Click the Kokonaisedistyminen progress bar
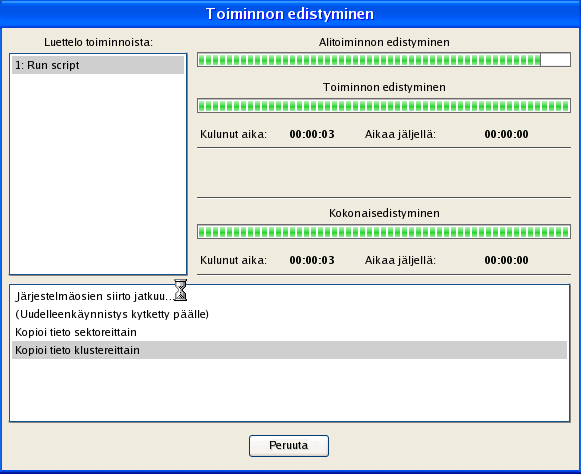The image size is (581, 474). click(x=384, y=232)
